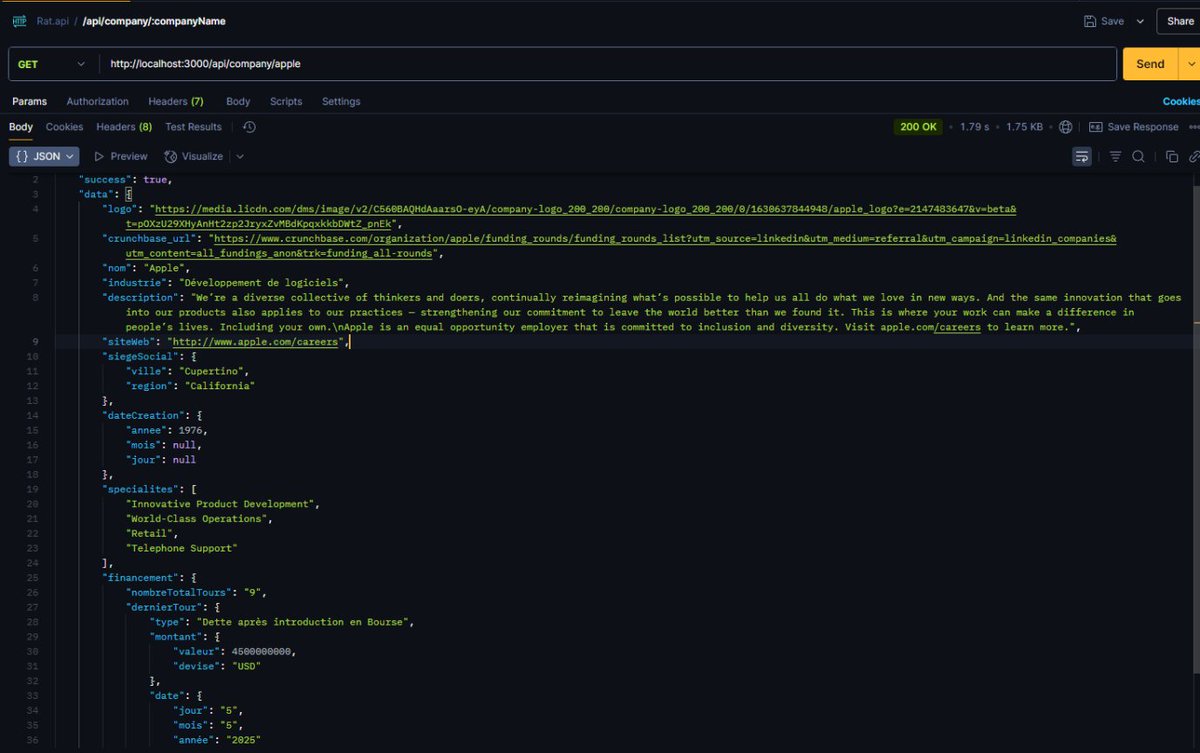
Task: Open the Authorization tab
Action: pyautogui.click(x=97, y=101)
